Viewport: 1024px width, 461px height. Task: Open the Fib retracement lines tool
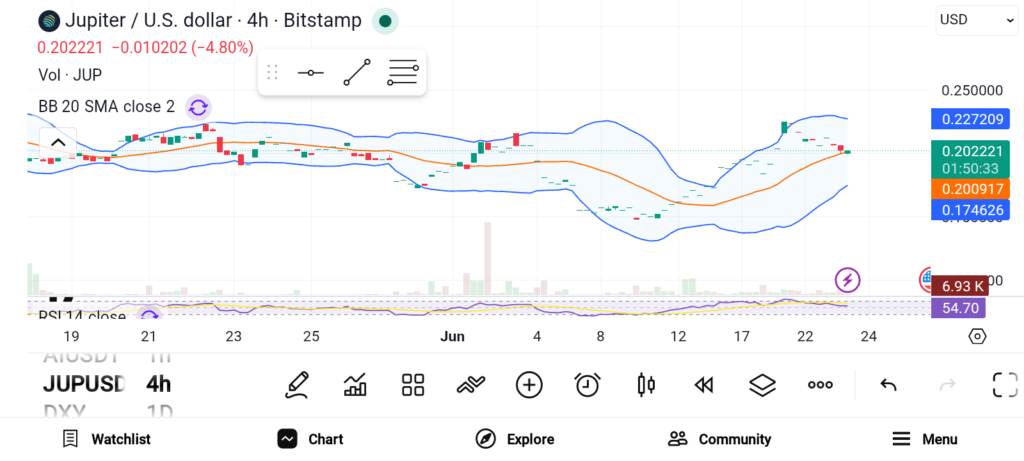pos(402,72)
